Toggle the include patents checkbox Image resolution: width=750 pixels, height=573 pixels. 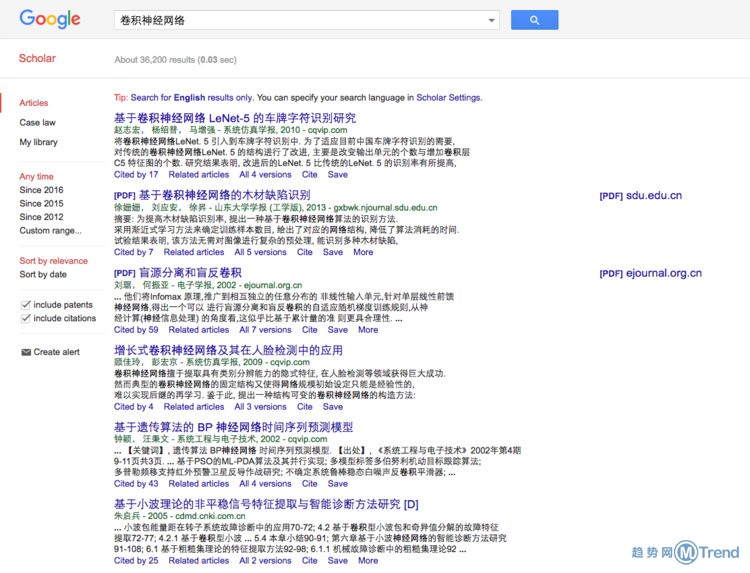[x=26, y=305]
